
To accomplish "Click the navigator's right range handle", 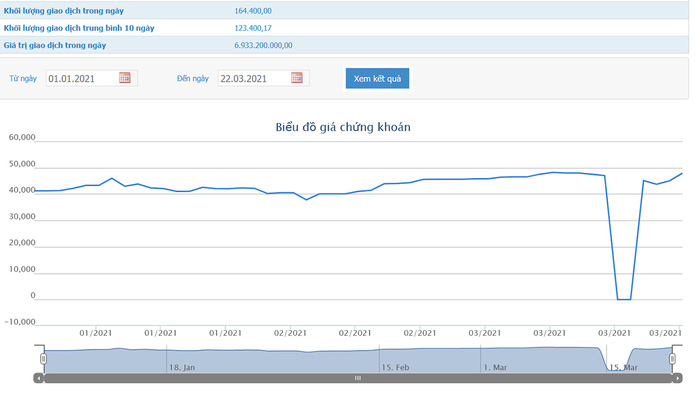I will point(675,358).
